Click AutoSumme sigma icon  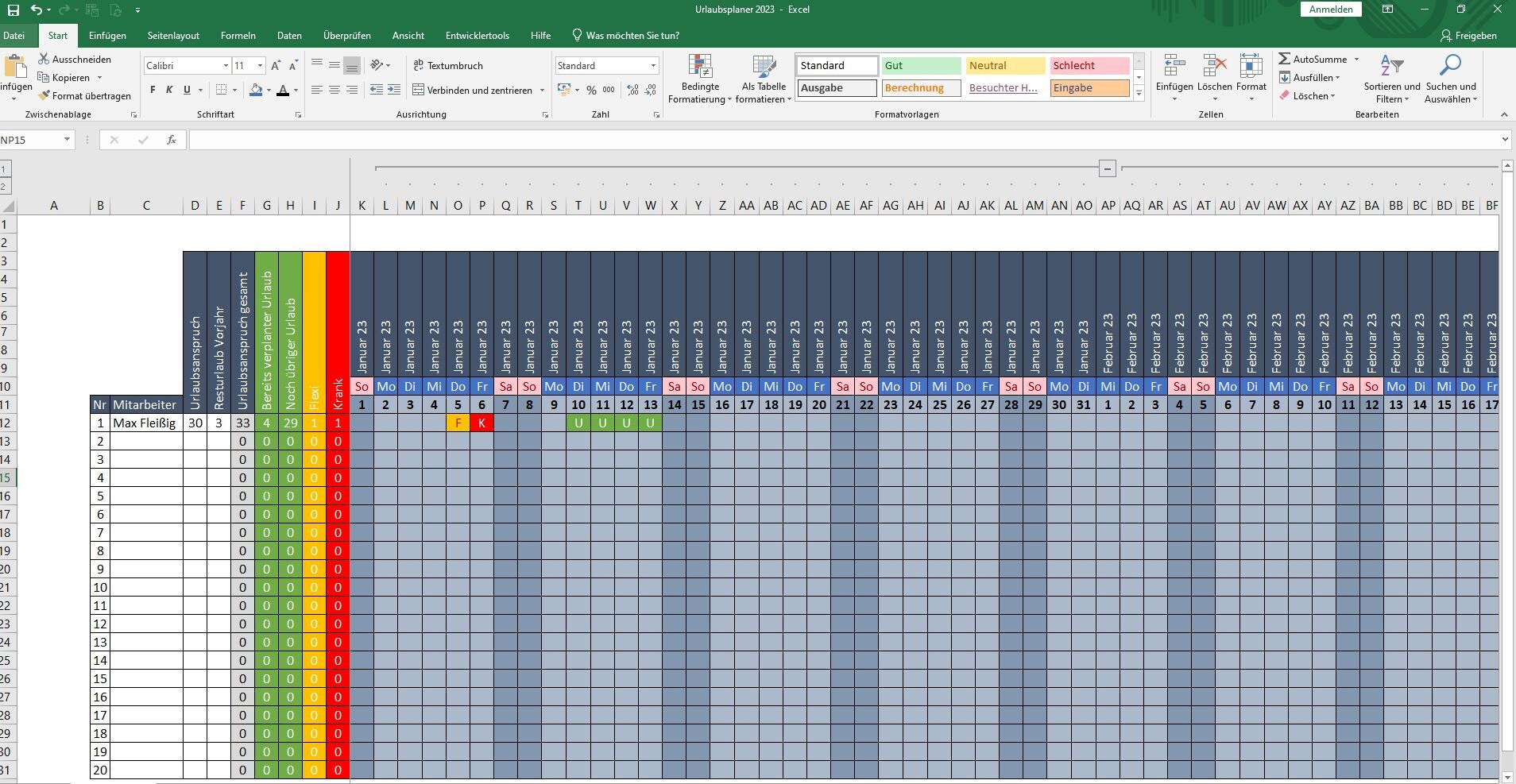(x=1285, y=59)
